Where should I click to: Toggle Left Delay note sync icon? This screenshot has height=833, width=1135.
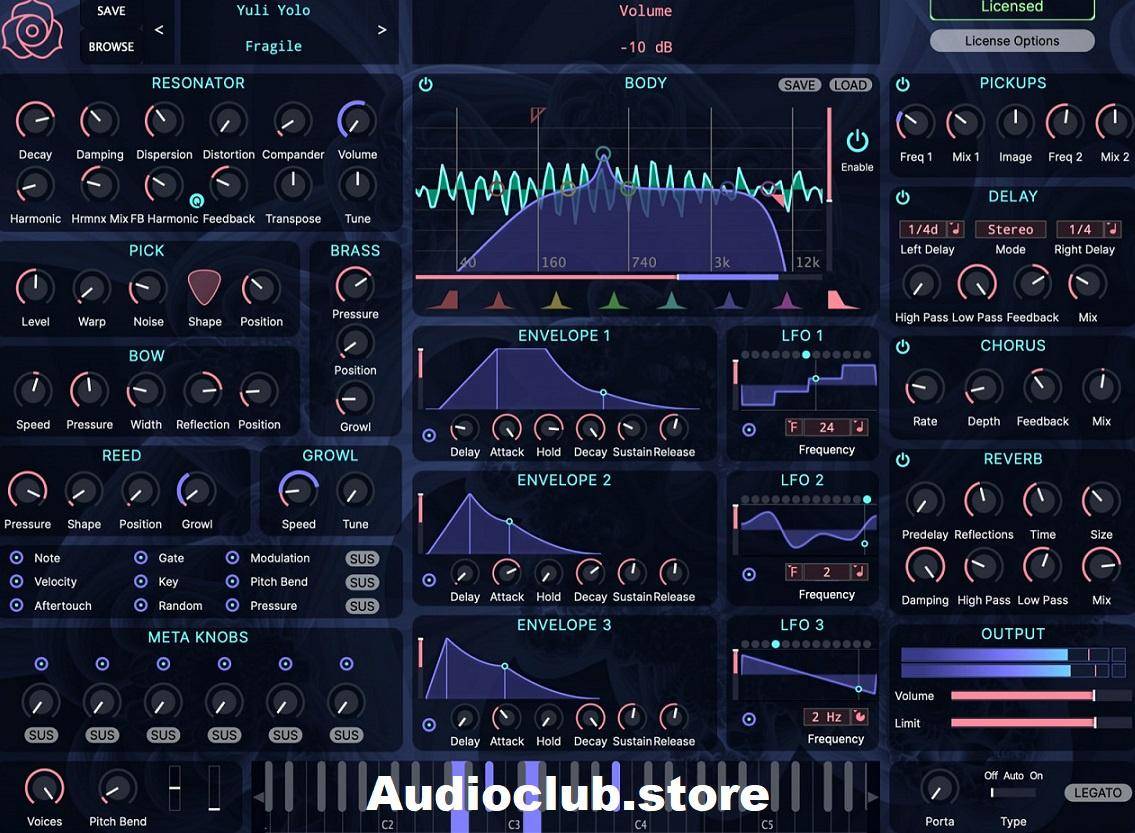[955, 229]
